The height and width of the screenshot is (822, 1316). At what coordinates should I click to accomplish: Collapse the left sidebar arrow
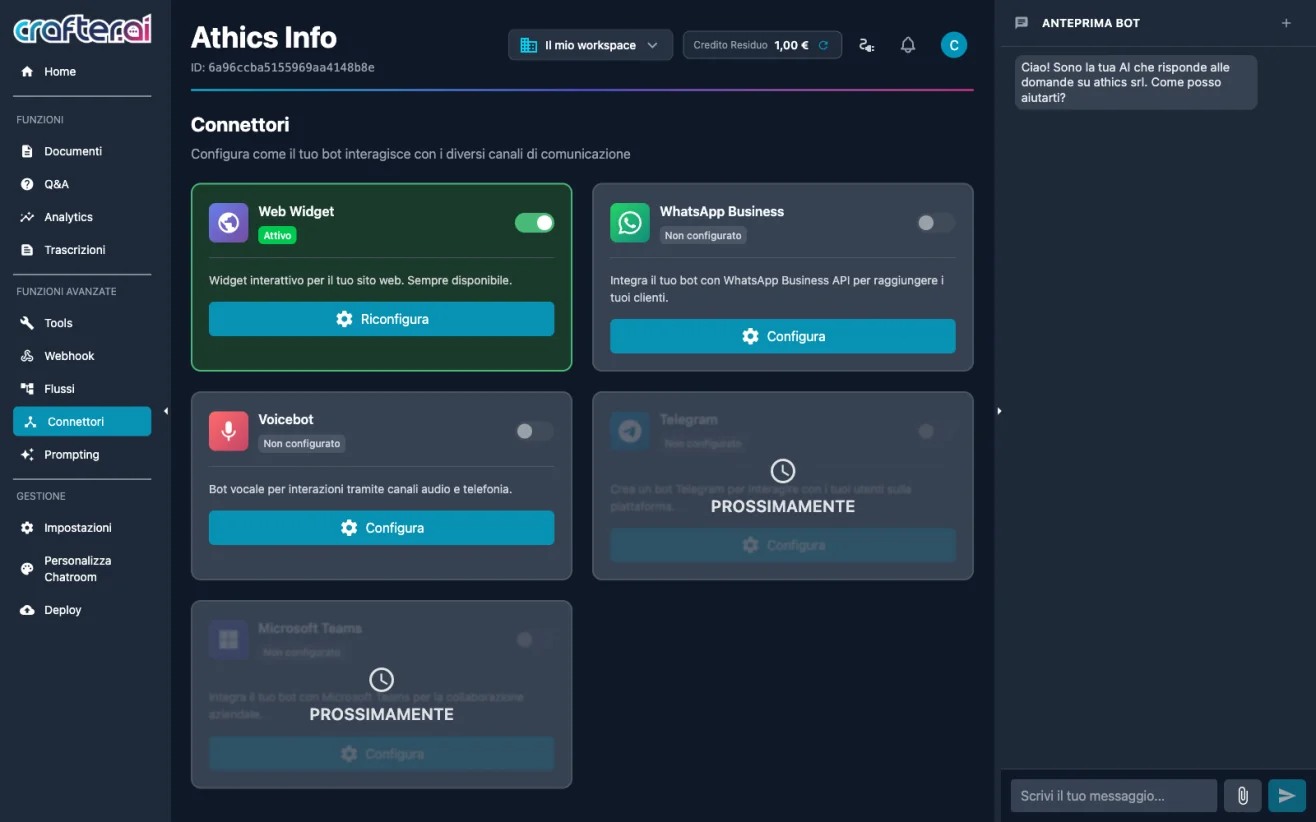(x=166, y=411)
